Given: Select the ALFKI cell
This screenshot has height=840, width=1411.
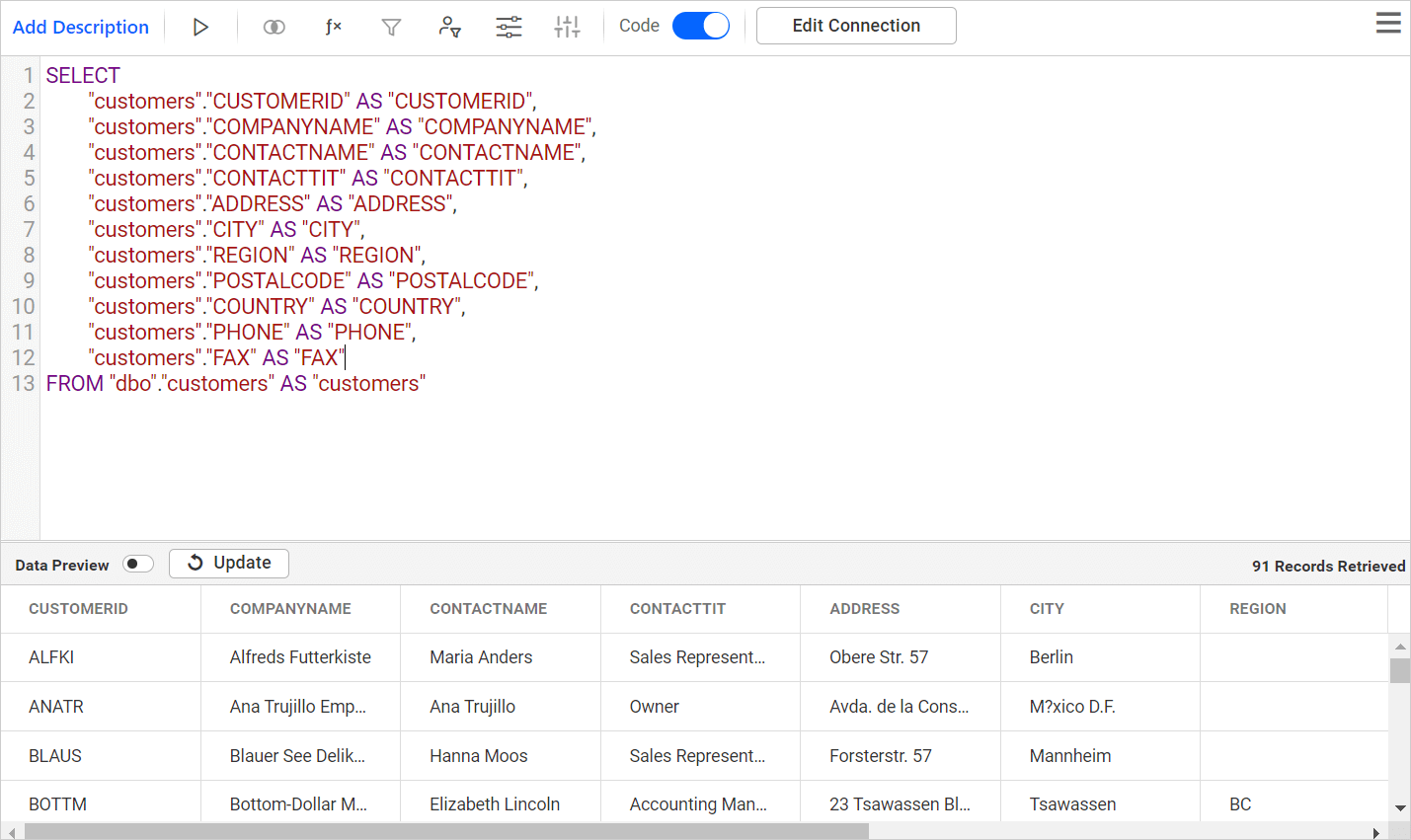Looking at the screenshot, I should 101,657.
